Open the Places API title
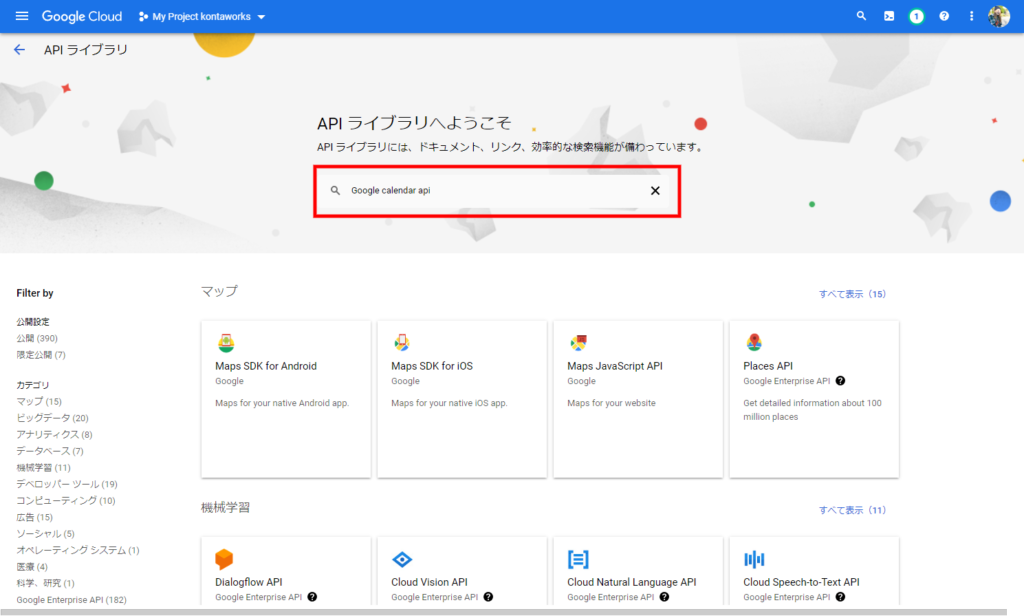The width and height of the screenshot is (1024, 616). (x=768, y=366)
